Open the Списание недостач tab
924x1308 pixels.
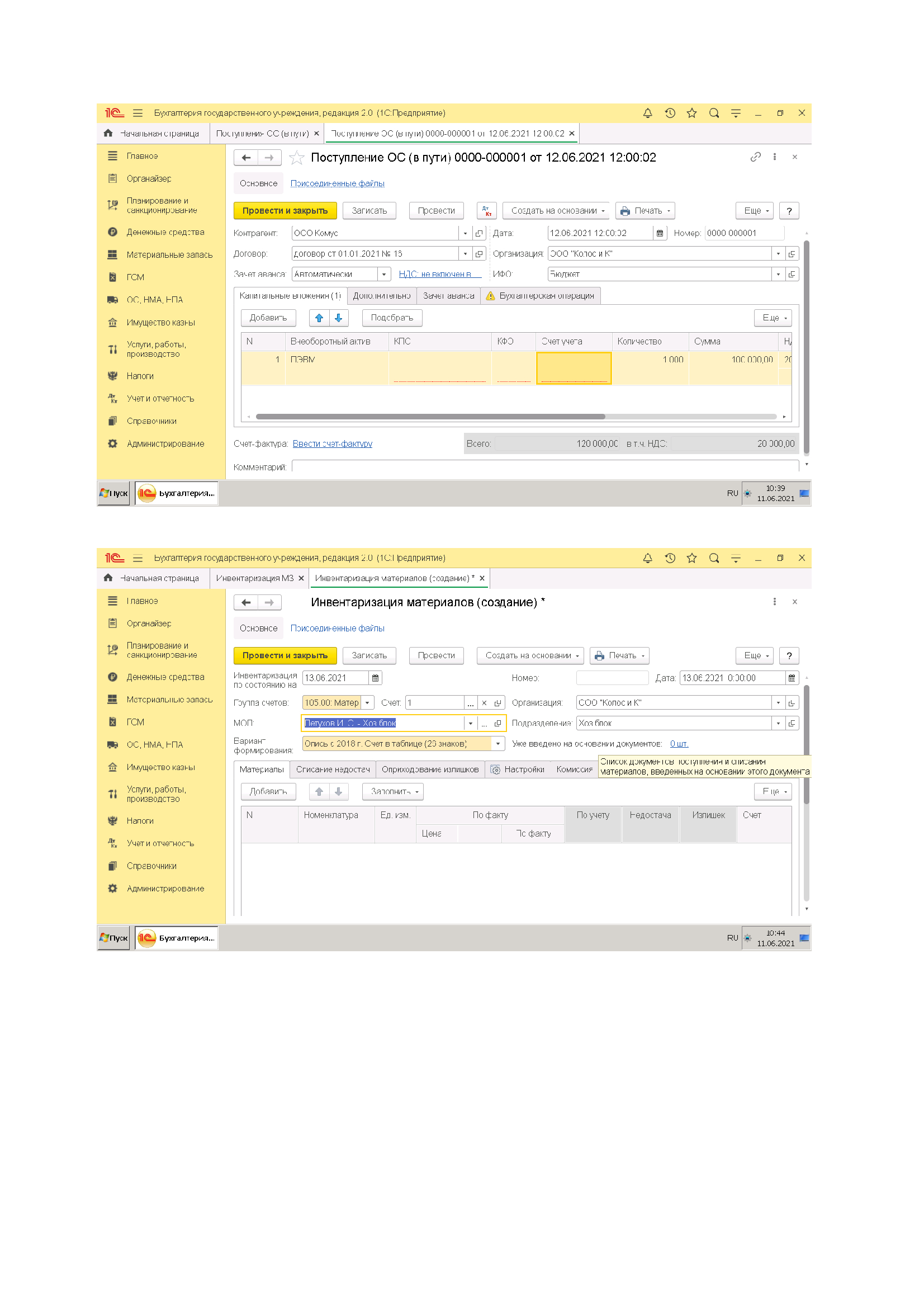(333, 769)
